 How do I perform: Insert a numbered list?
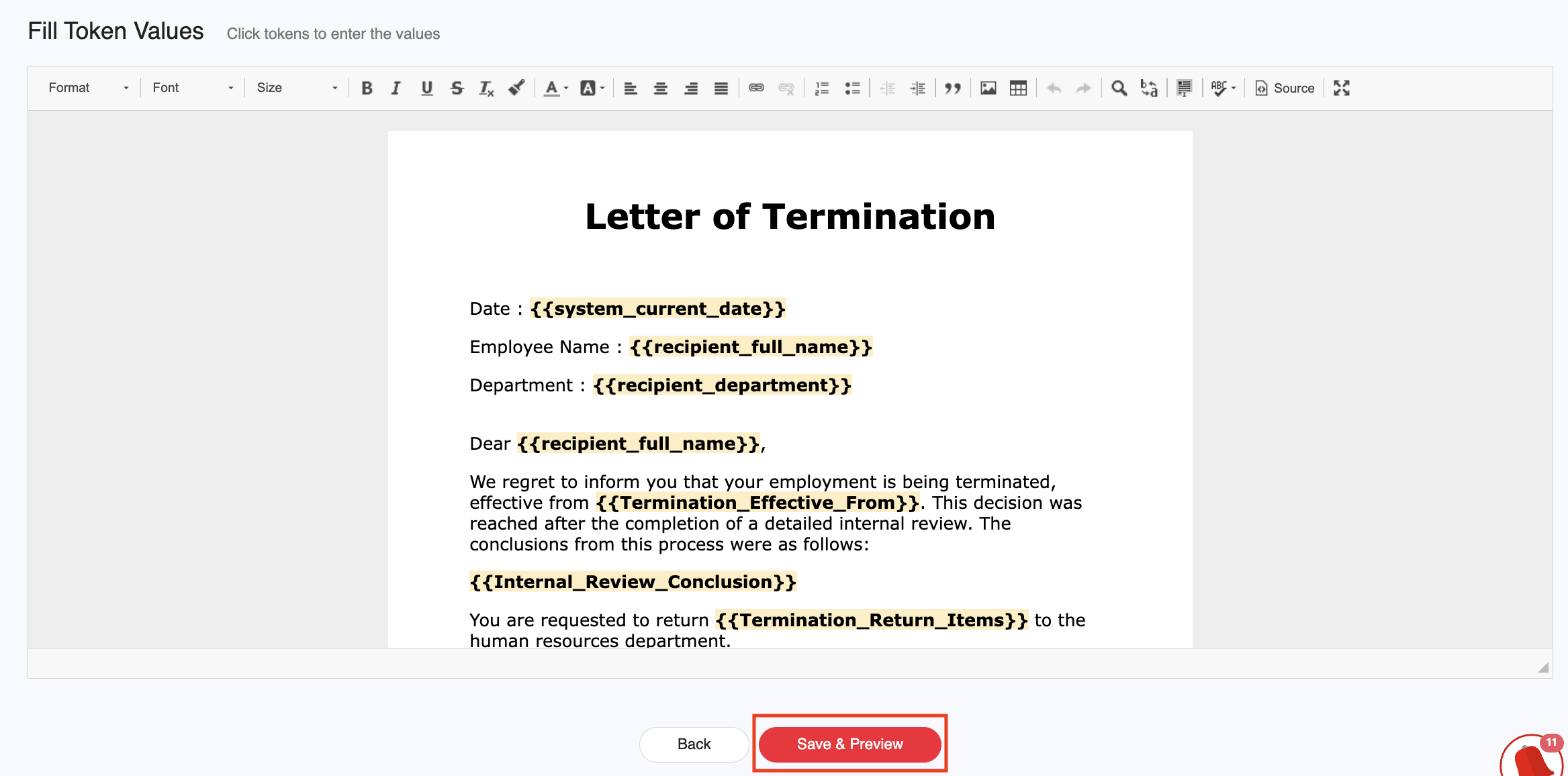coord(822,88)
